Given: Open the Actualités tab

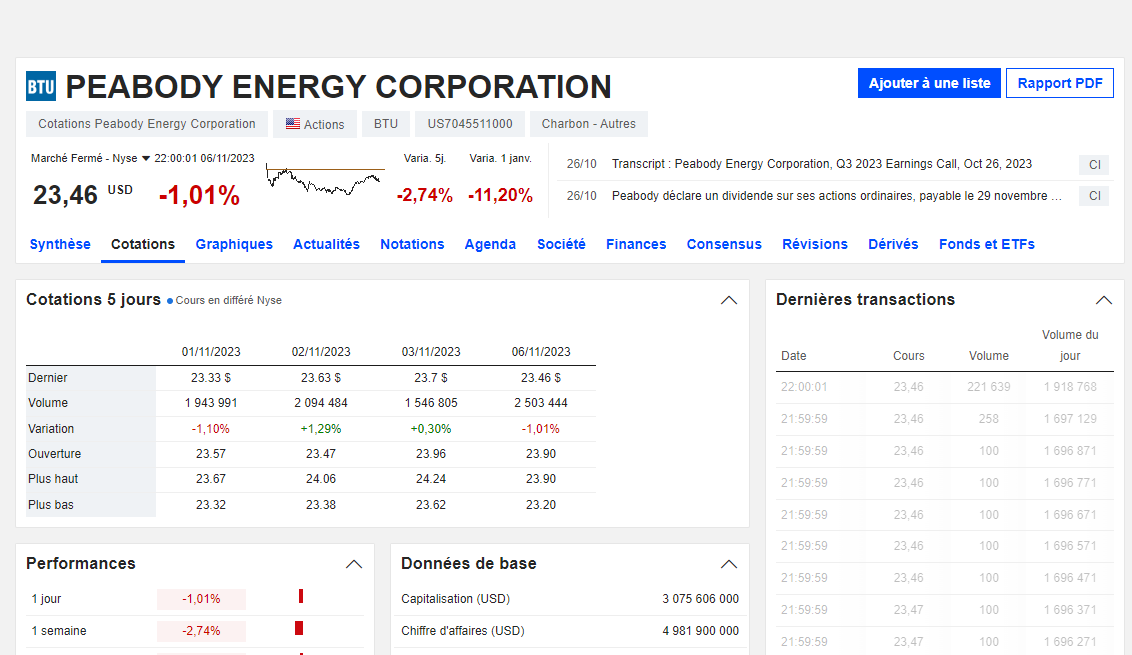Looking at the screenshot, I should click(x=326, y=244).
